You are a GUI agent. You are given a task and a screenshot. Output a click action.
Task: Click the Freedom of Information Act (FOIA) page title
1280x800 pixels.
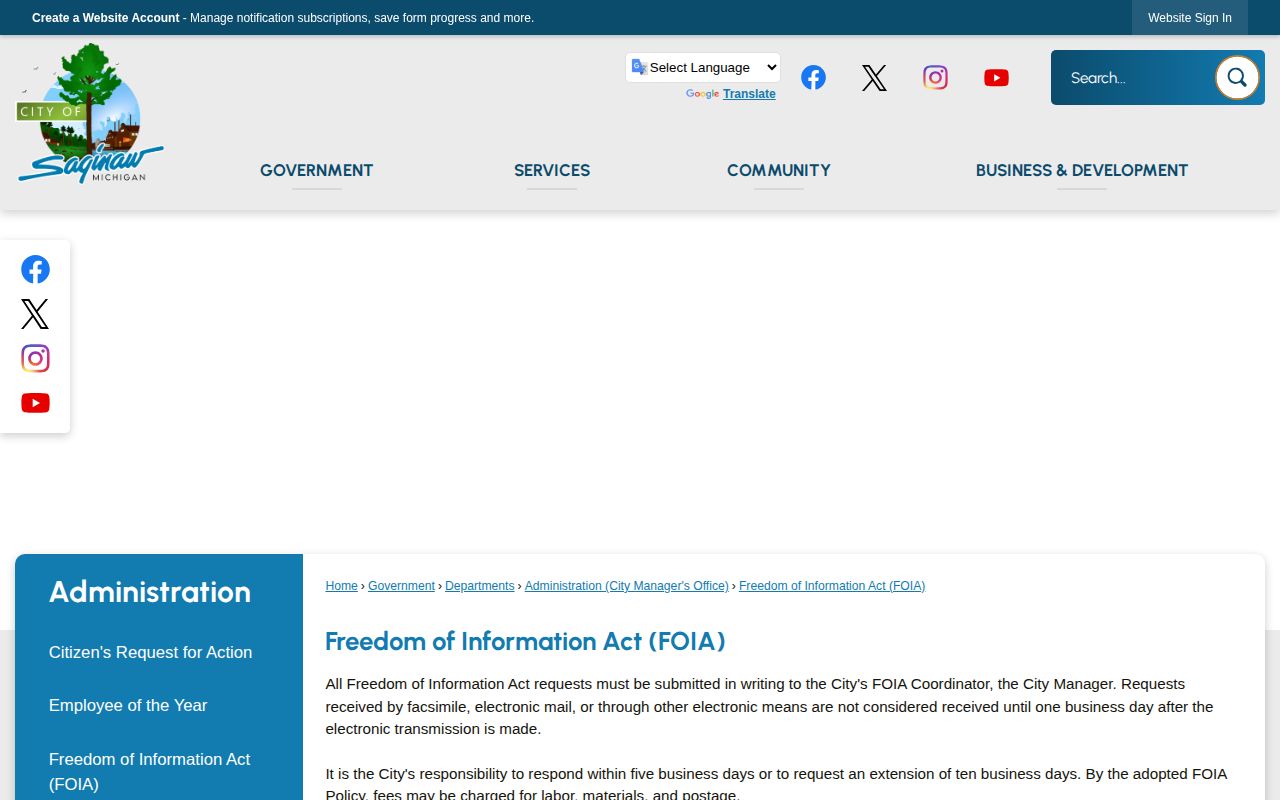coord(525,641)
